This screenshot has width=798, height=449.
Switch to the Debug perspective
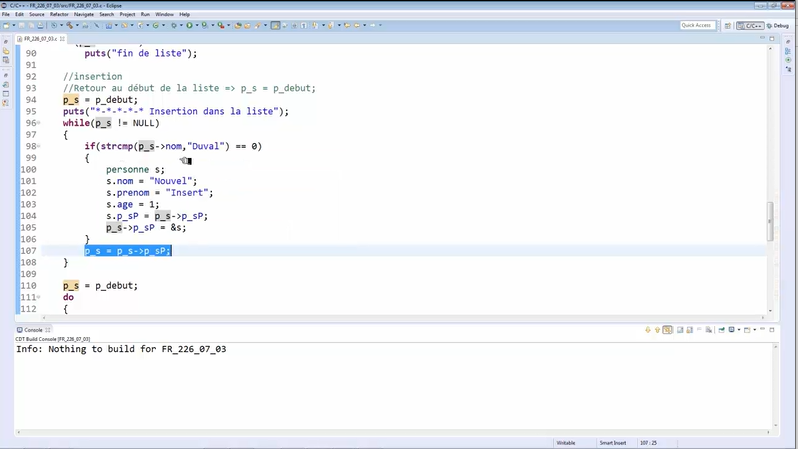click(778, 26)
